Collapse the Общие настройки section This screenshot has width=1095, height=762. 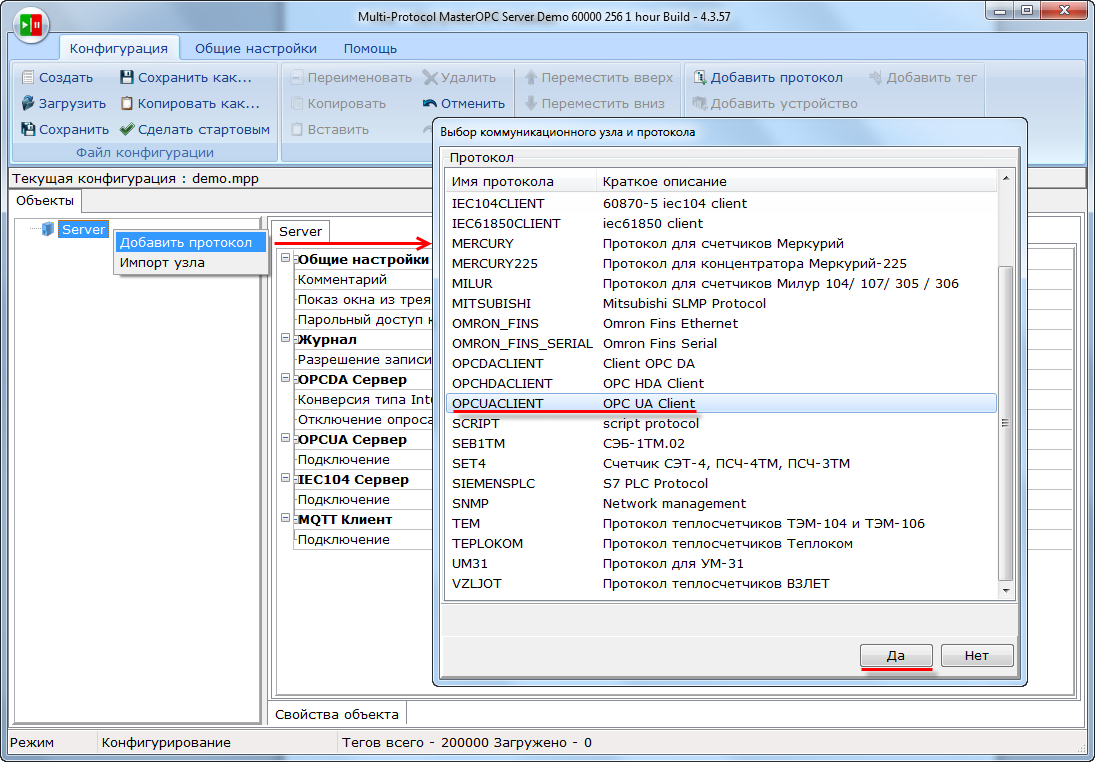286,259
